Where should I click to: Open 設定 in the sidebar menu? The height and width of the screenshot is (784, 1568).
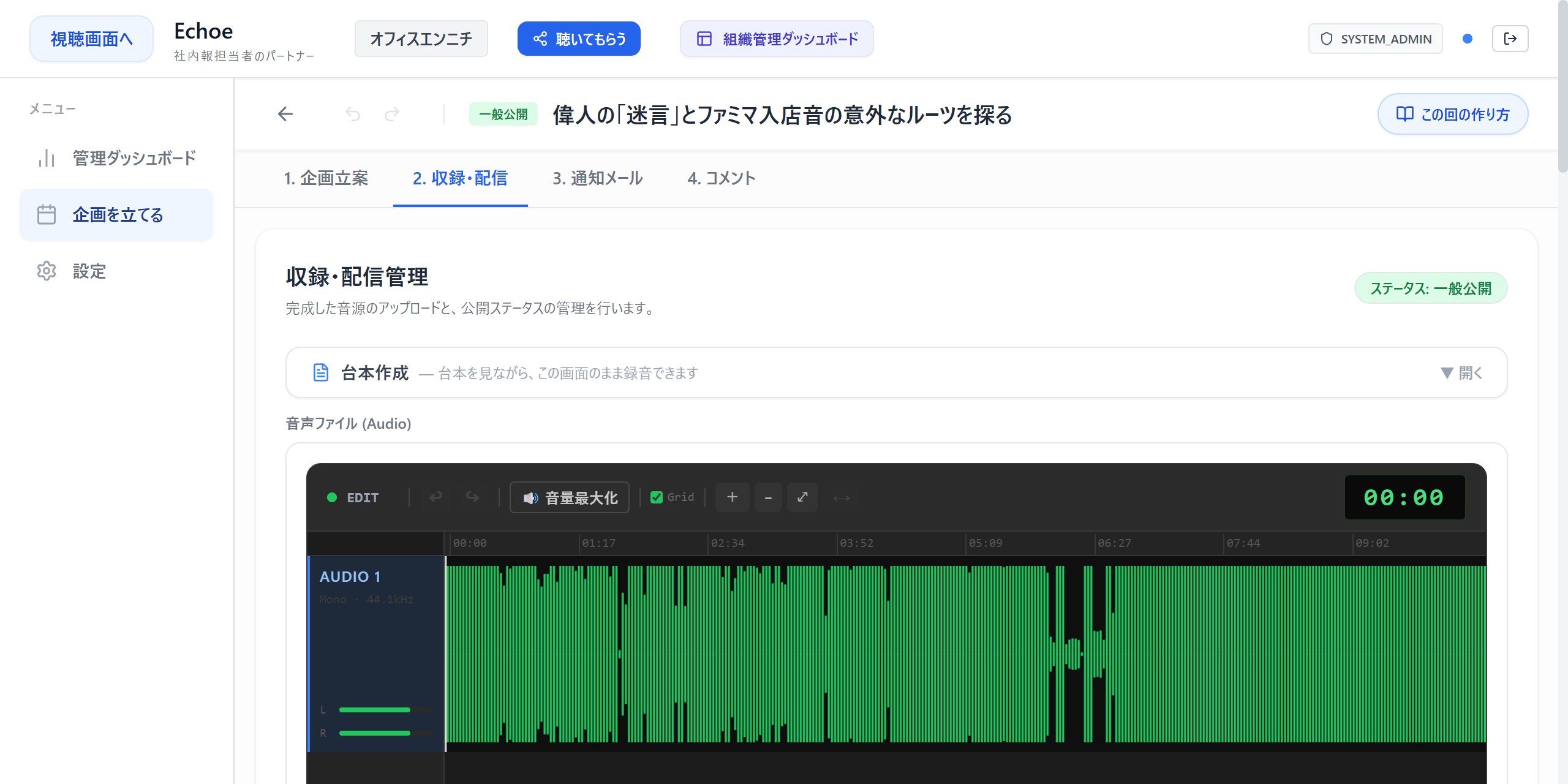116,271
